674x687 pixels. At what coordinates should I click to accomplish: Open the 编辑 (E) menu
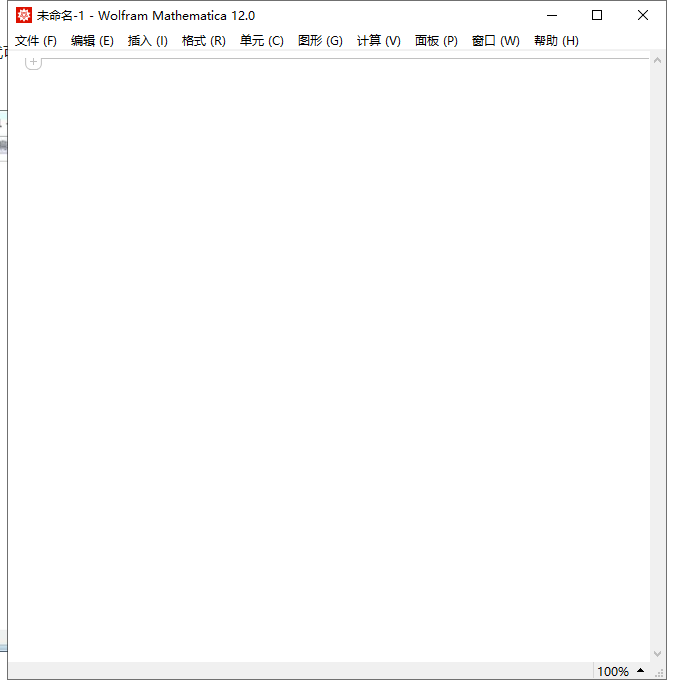pyautogui.click(x=92, y=41)
